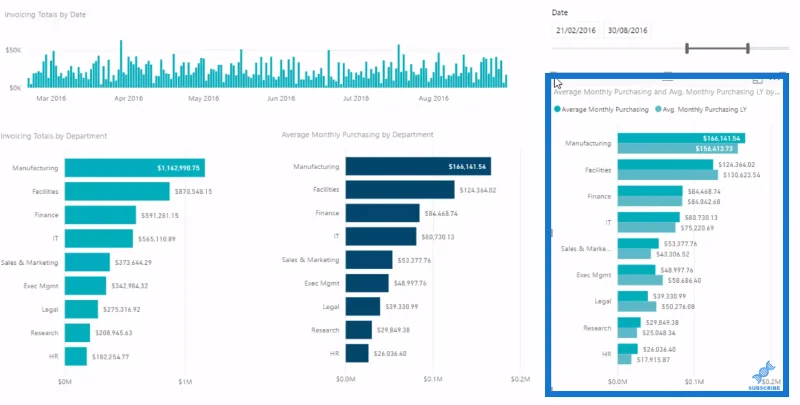The width and height of the screenshot is (800, 405).
Task: Select the Research bar showing $208,945.63
Action: 78,333
